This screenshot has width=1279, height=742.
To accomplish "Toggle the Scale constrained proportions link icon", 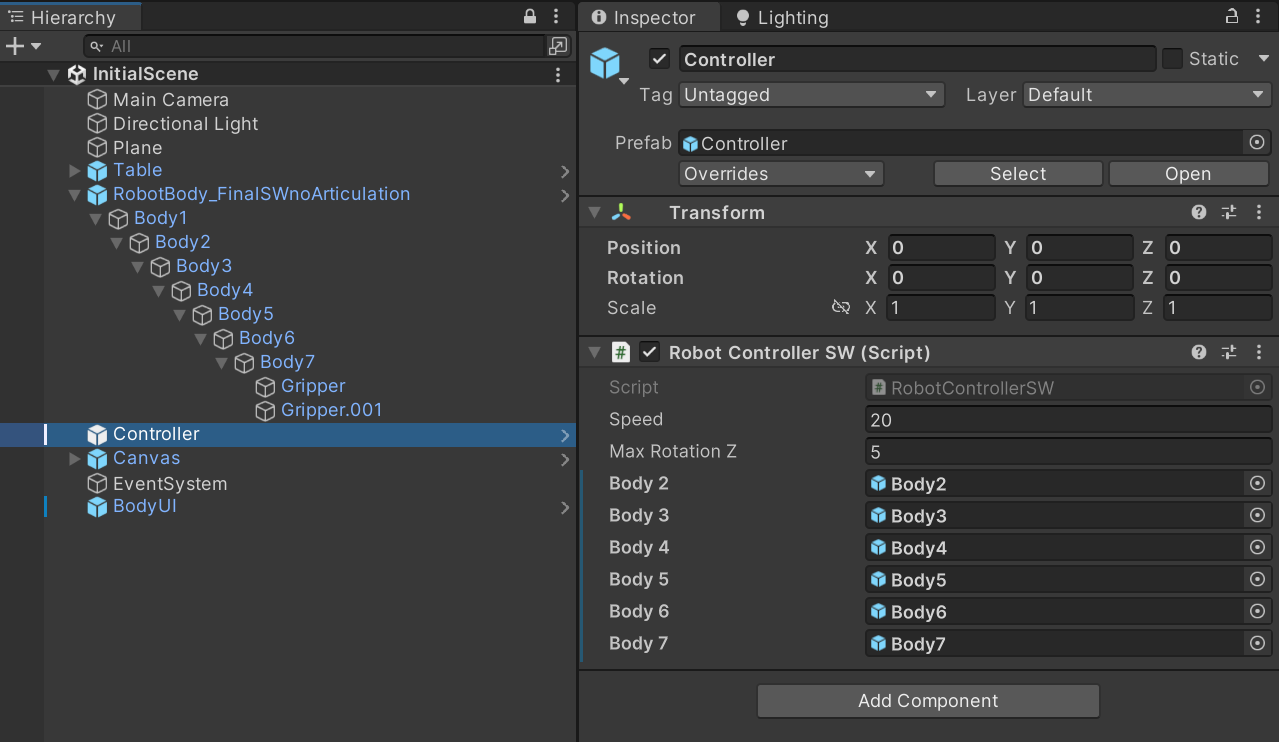I will click(x=841, y=308).
